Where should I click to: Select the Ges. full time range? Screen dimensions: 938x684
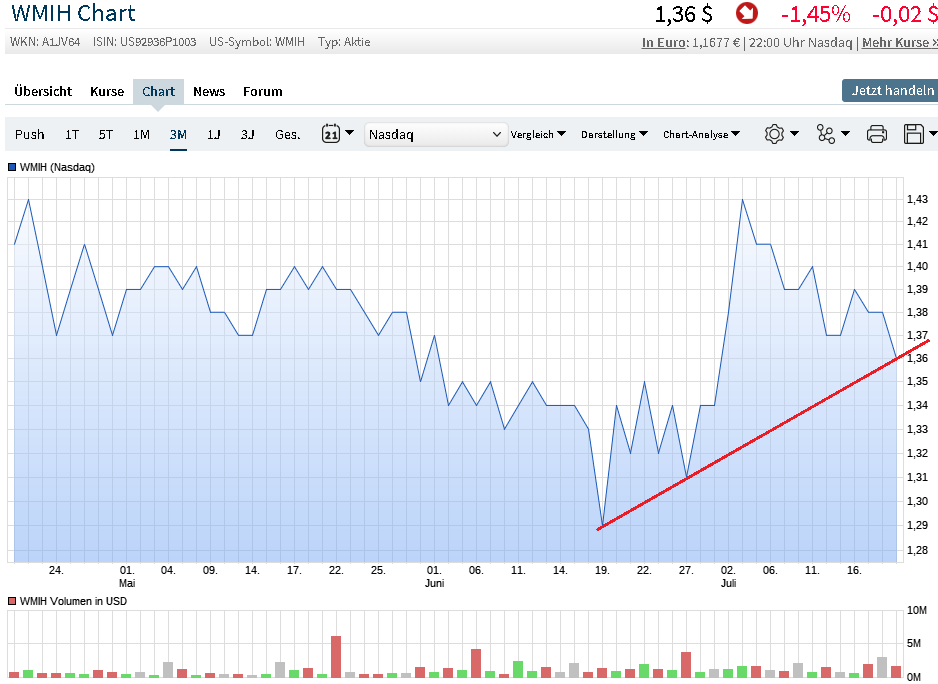click(x=288, y=135)
